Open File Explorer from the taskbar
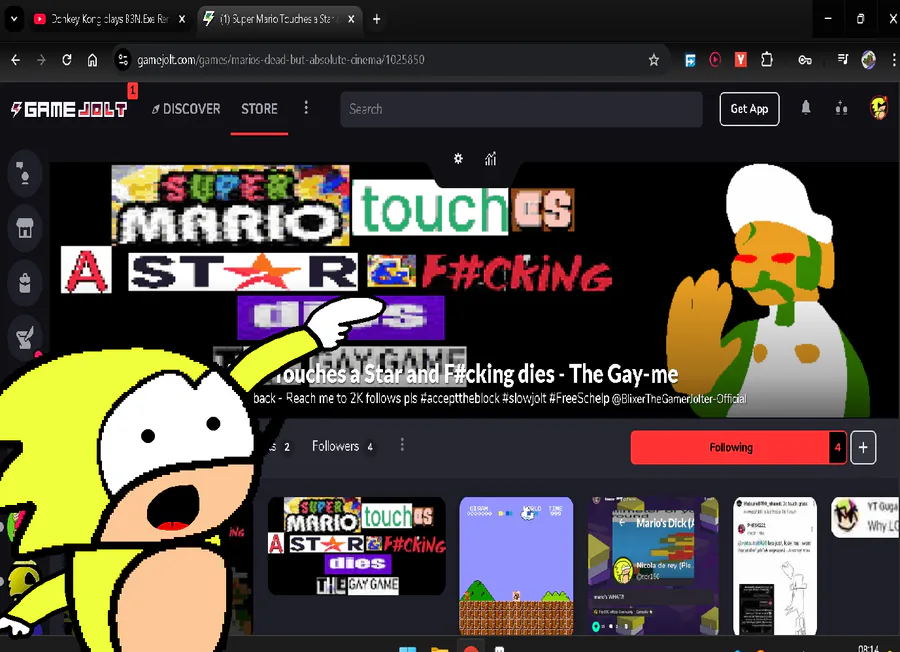Screen dimensions: 900x652 tap(439, 649)
